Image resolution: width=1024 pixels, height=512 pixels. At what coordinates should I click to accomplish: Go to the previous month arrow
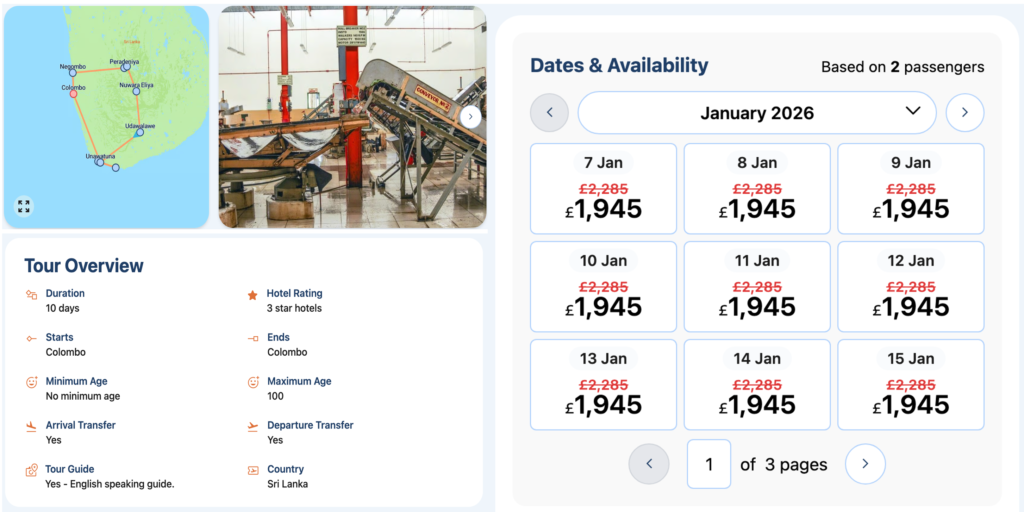tap(549, 113)
